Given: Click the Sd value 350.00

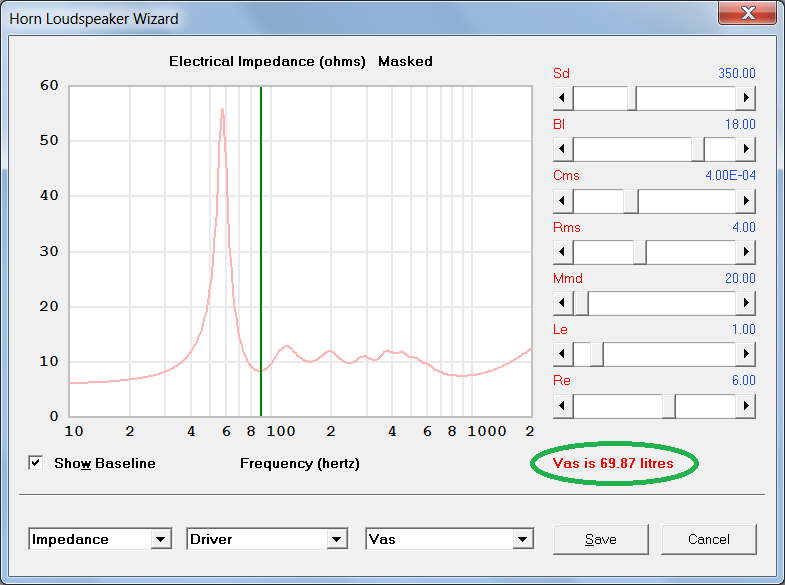Looking at the screenshot, I should [x=736, y=73].
